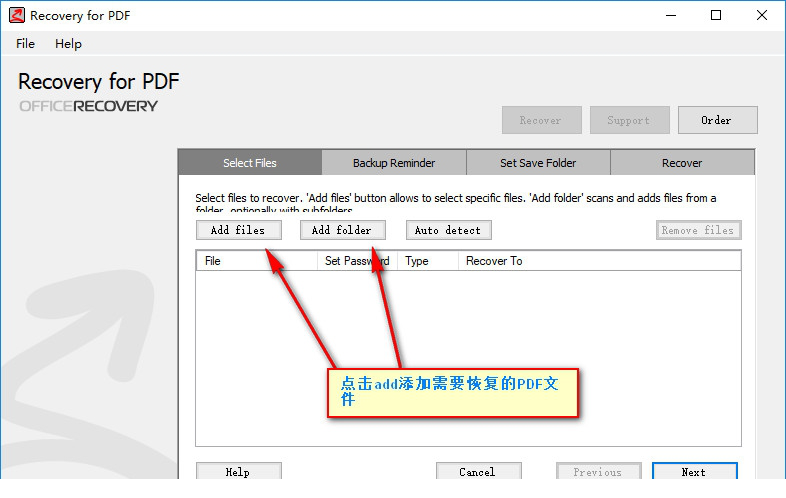Click the Set Password column header
This screenshot has width=786, height=498.
(x=357, y=261)
